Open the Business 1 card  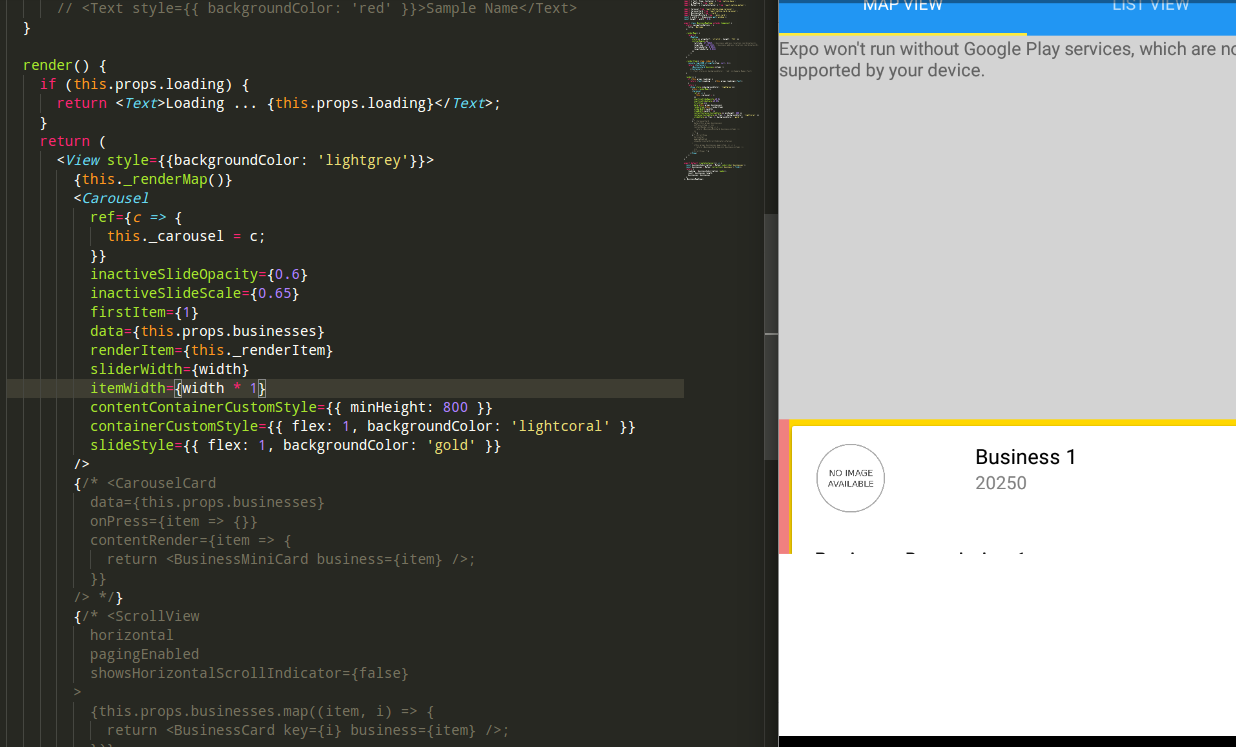pos(1025,457)
